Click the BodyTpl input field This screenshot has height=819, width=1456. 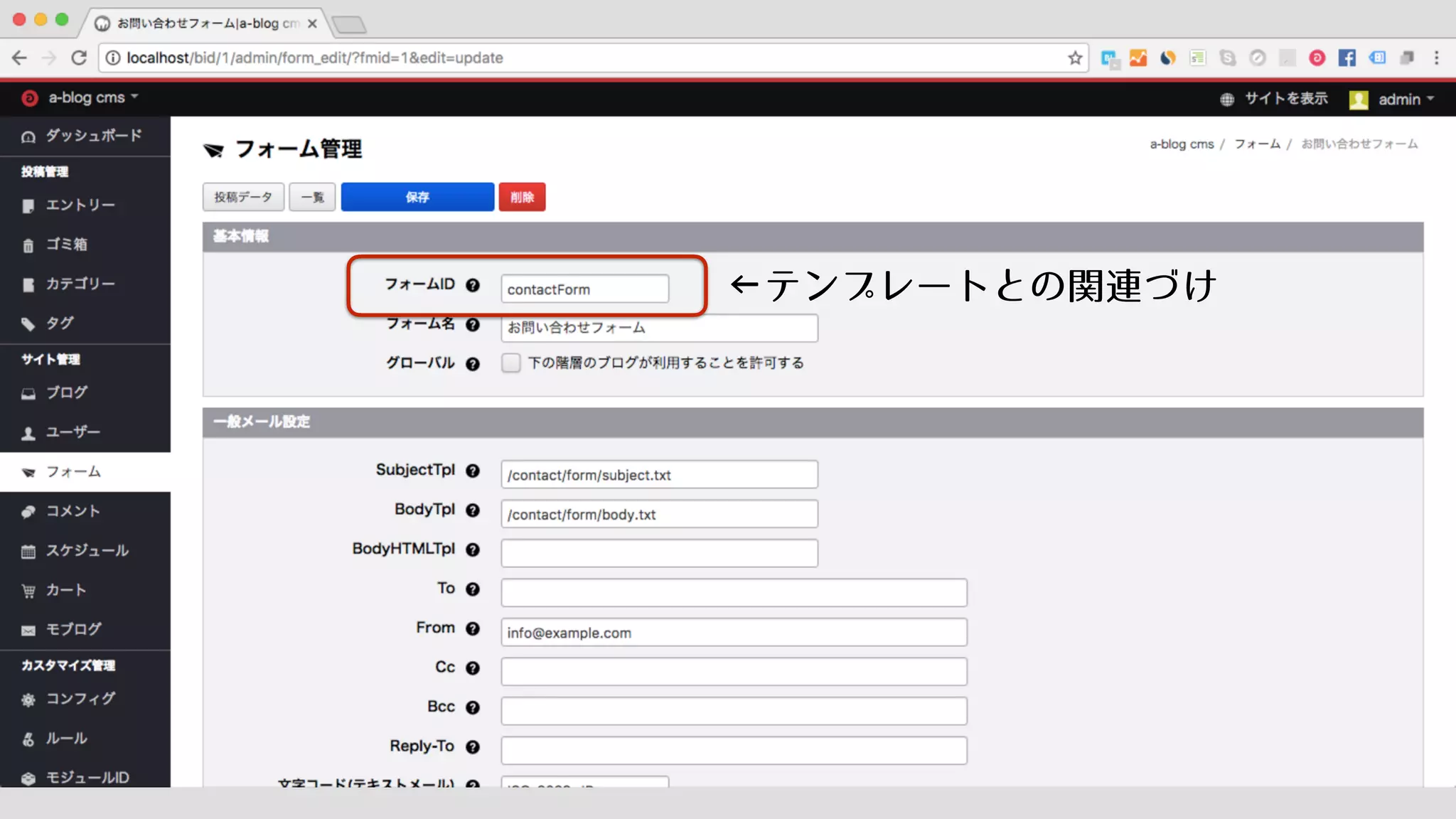click(x=659, y=514)
